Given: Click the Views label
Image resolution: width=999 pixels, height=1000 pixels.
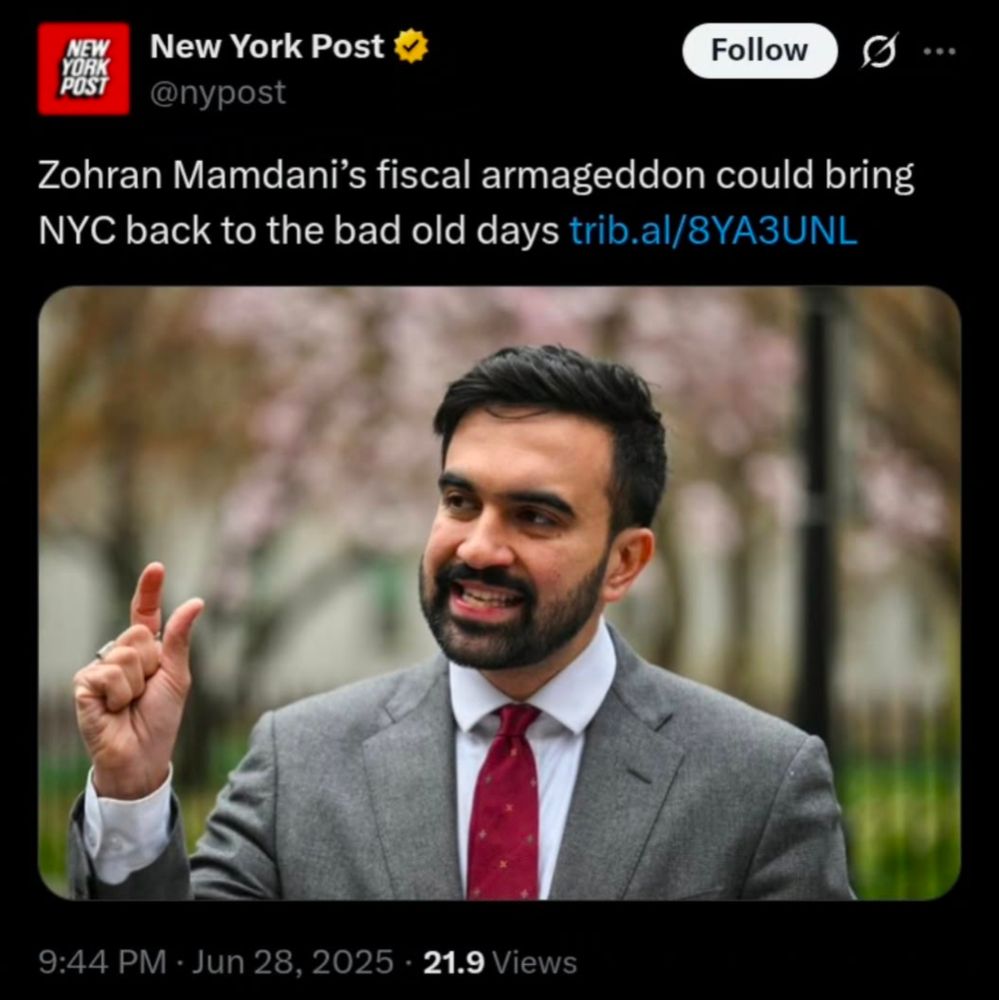Looking at the screenshot, I should [535, 962].
